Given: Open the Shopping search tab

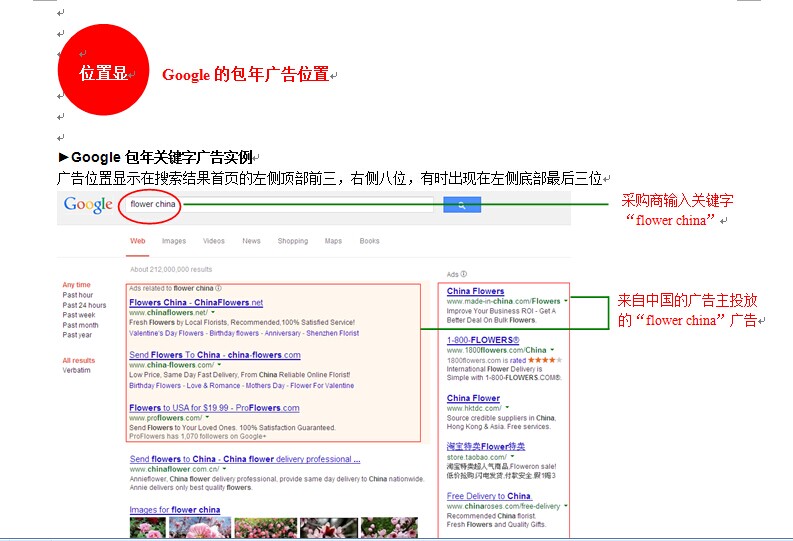Looking at the screenshot, I should point(292,241).
